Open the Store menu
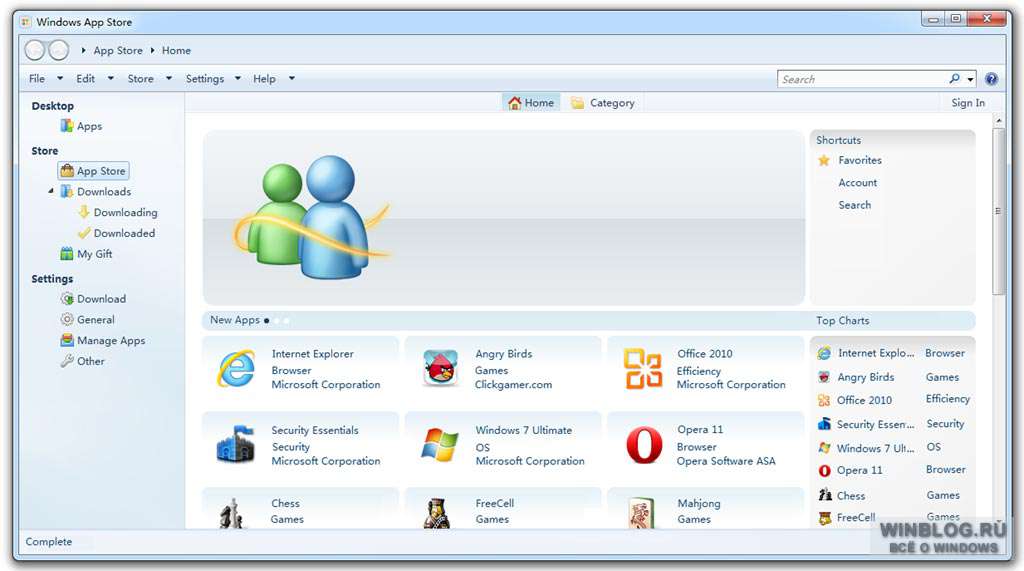Screen dimensions: 1024x571 [140, 78]
